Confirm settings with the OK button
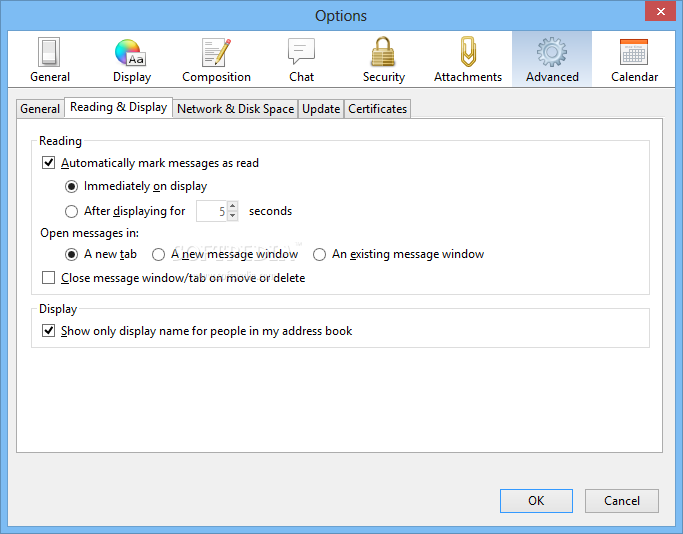 (536, 501)
